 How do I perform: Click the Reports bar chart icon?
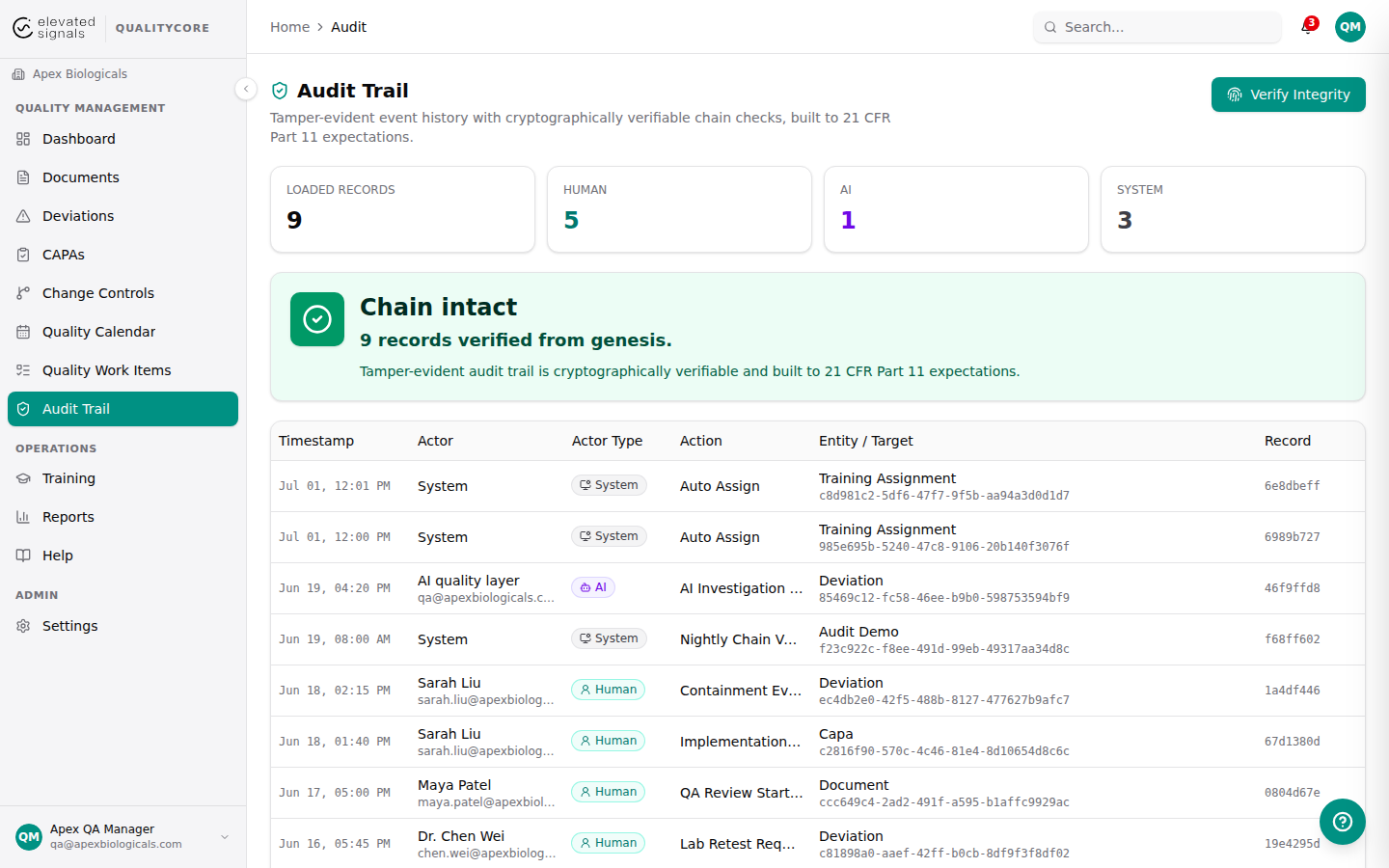pyautogui.click(x=23, y=517)
